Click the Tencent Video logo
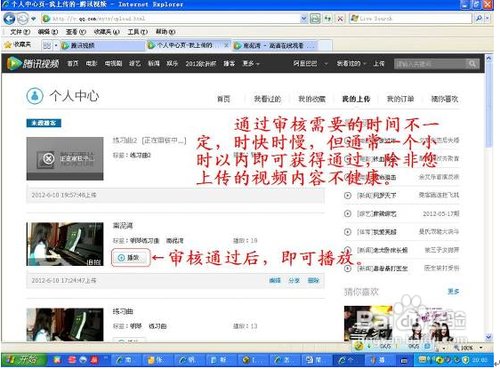500x369 pixels. tap(33, 63)
